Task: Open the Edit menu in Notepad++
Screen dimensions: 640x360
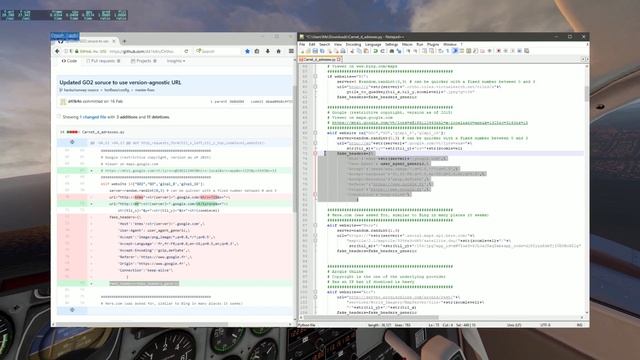Action: pyautogui.click(x=312, y=44)
